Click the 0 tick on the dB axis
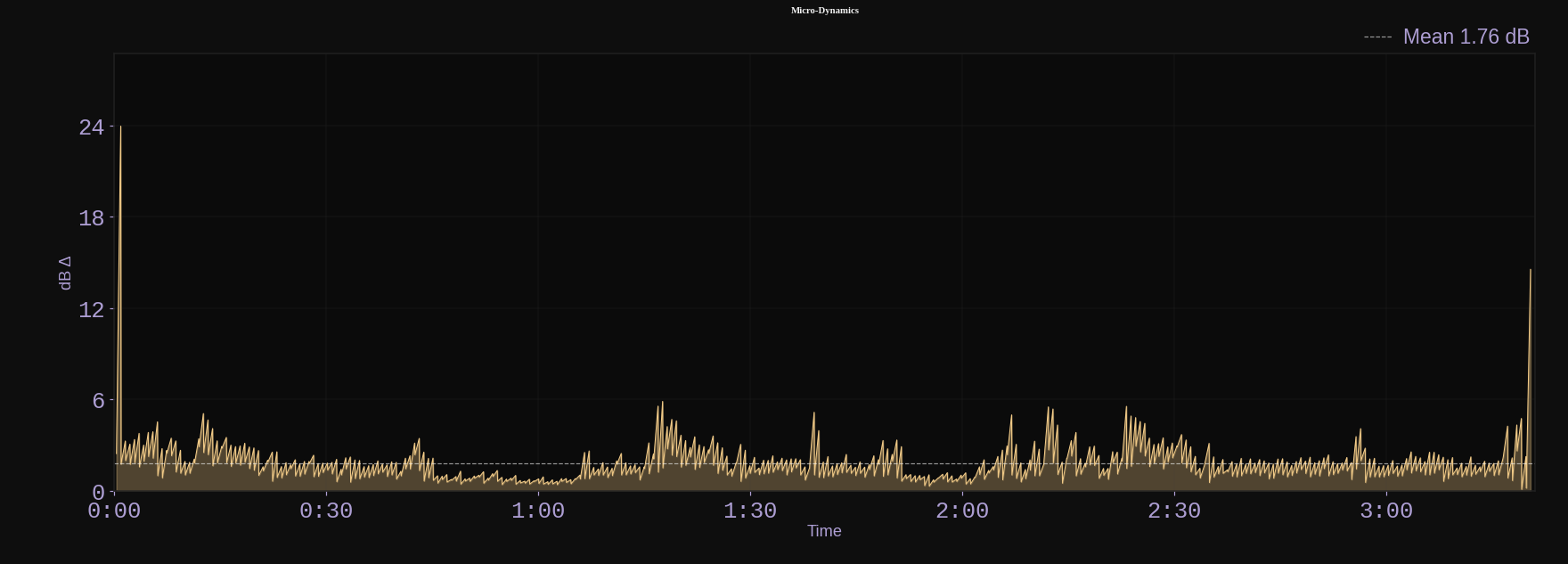 98,493
